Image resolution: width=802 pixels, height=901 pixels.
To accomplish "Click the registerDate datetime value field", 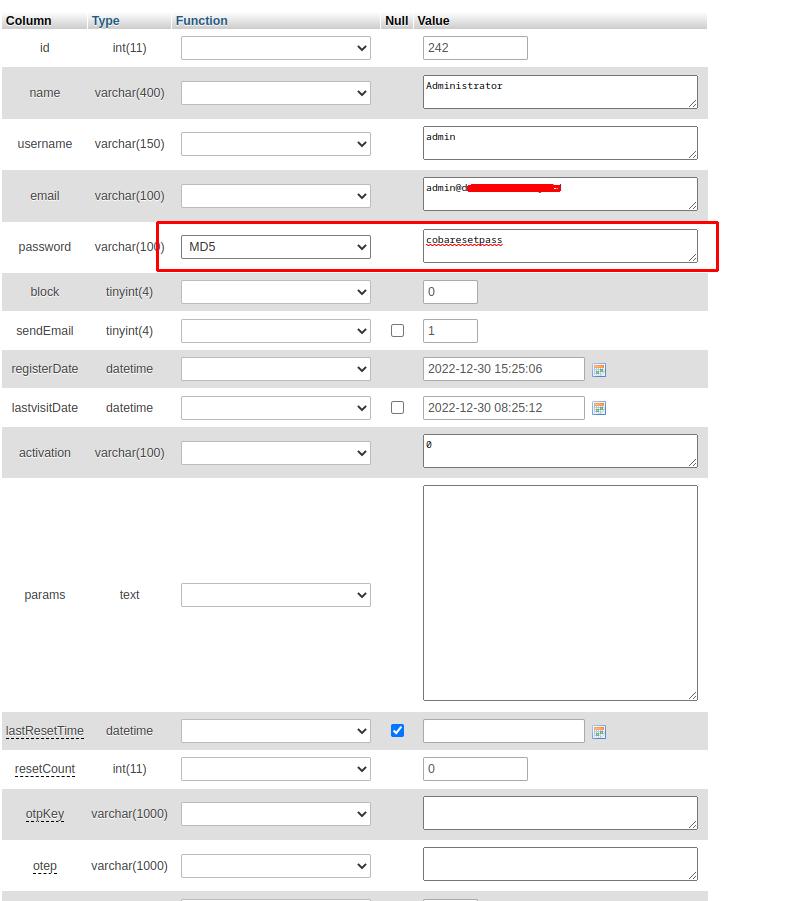I will coord(503,369).
